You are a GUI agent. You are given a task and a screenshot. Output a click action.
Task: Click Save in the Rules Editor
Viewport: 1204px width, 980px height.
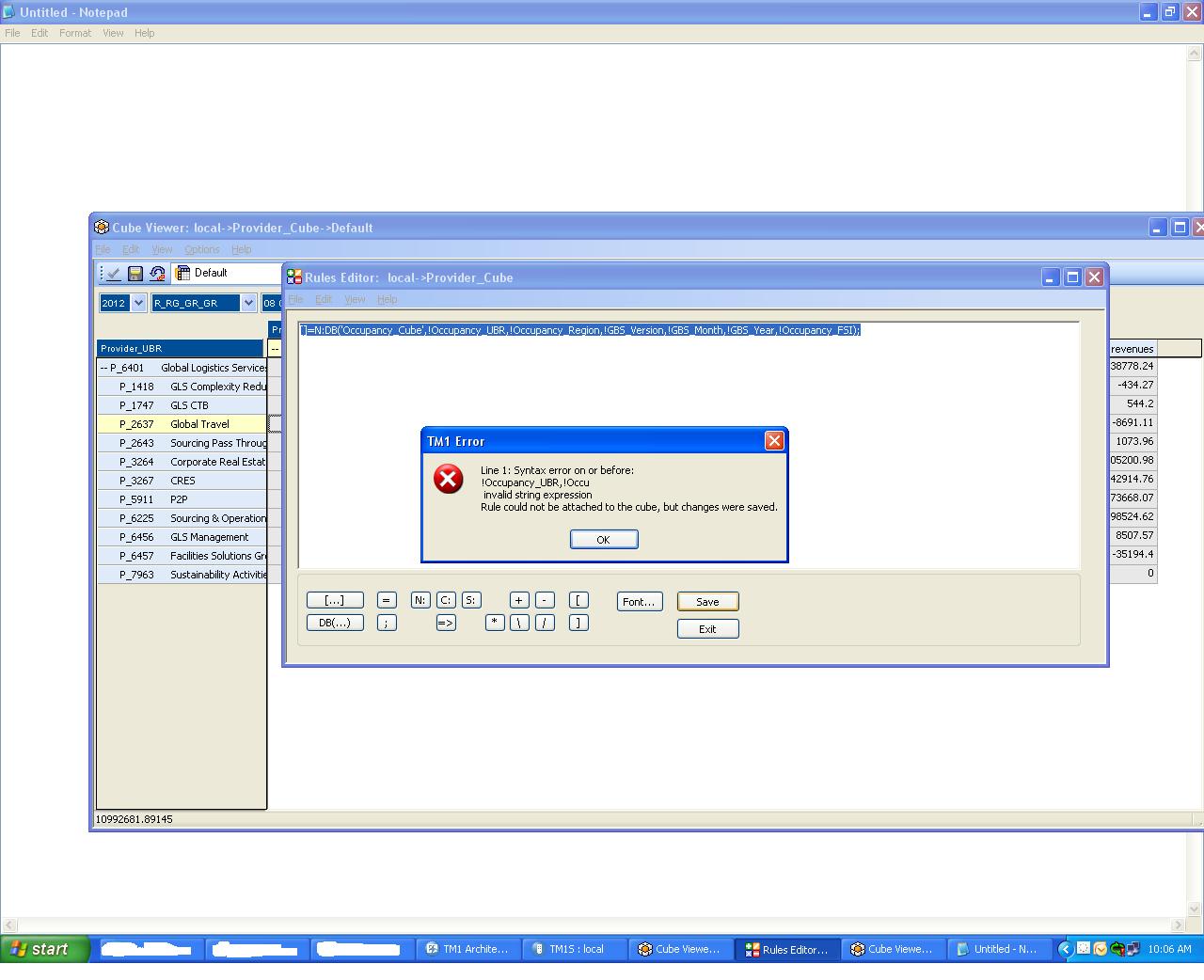(708, 602)
